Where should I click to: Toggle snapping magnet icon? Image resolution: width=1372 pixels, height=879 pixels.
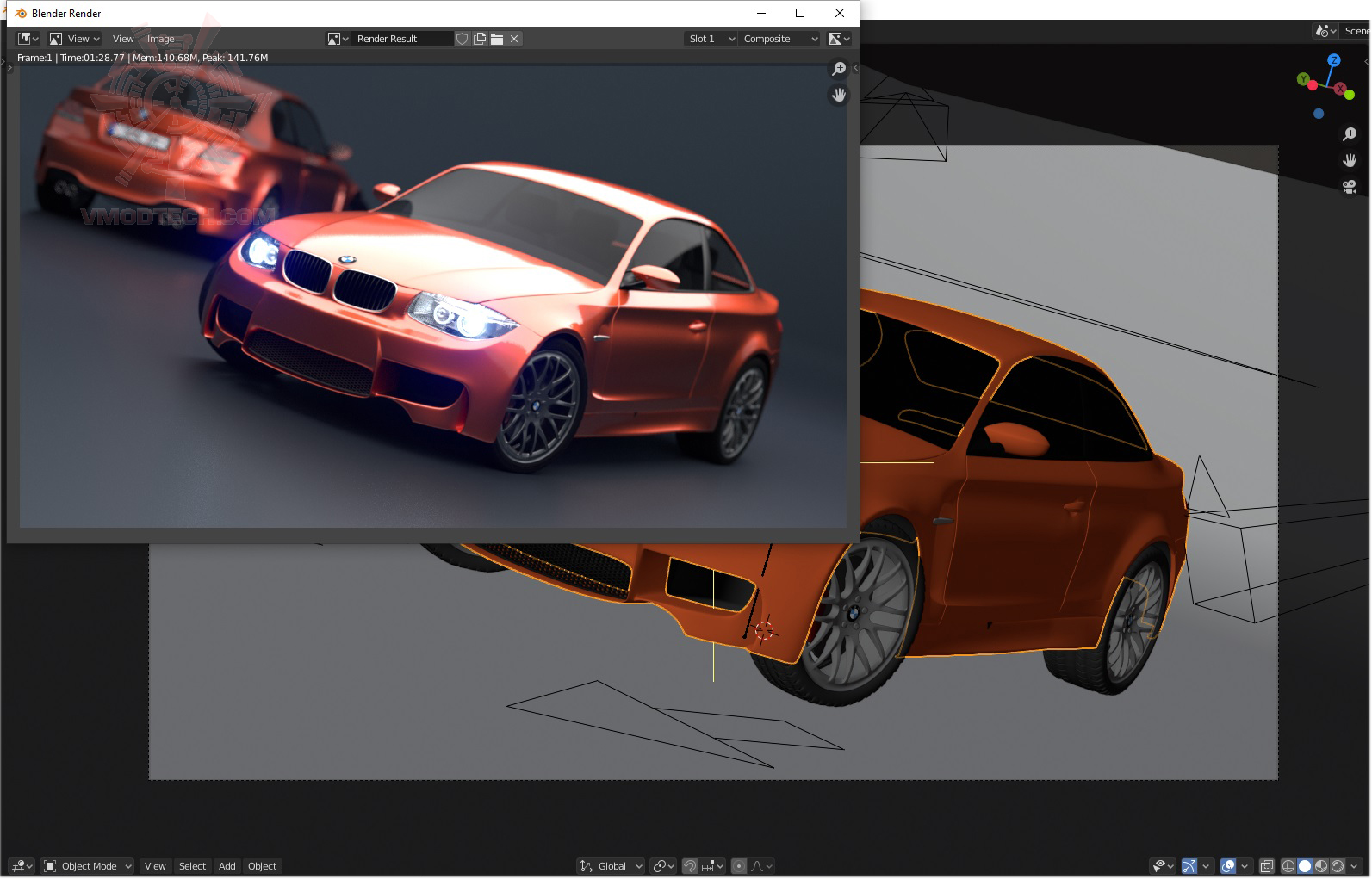pos(690,866)
